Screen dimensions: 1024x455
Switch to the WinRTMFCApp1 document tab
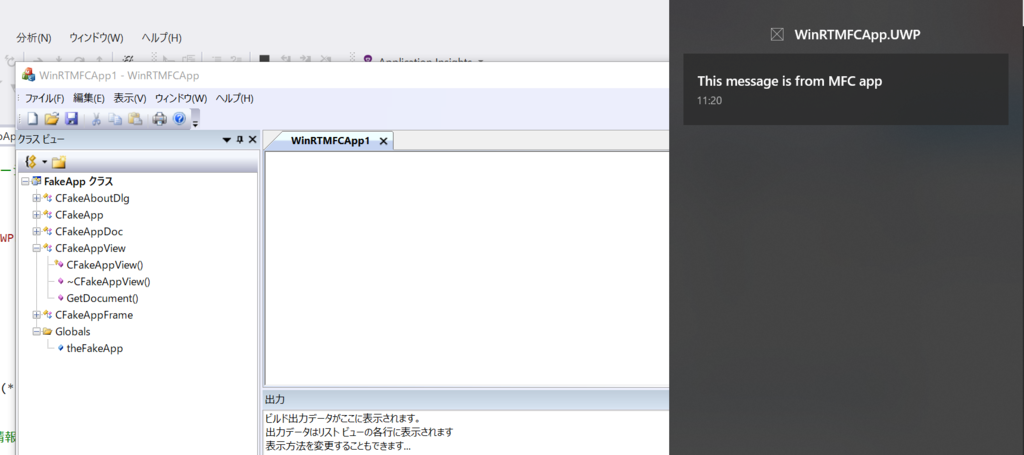point(330,140)
